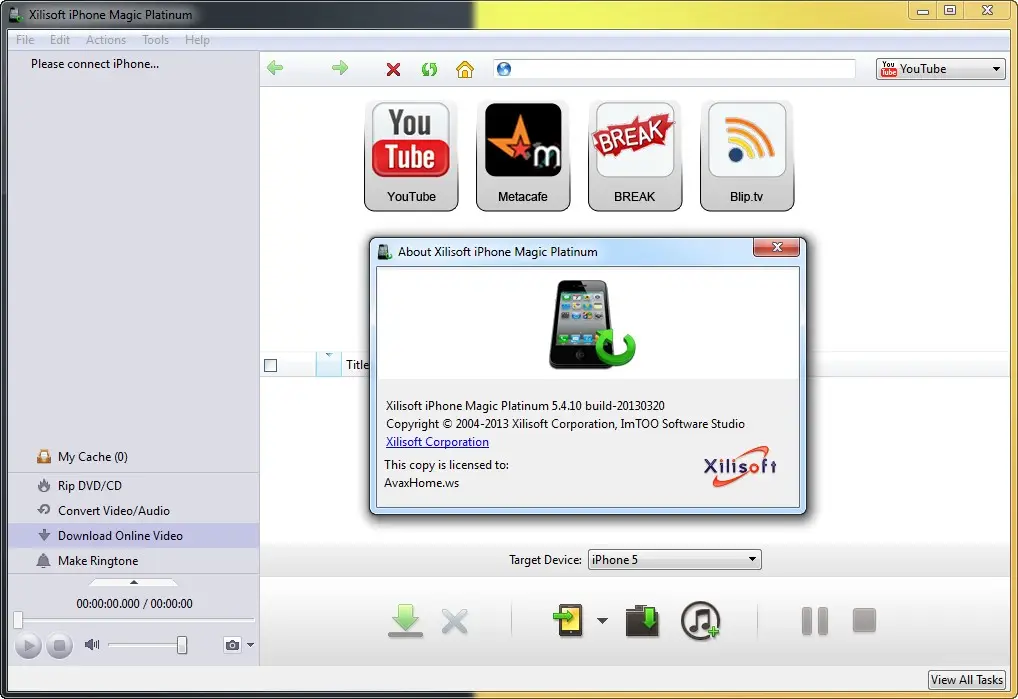1018x699 pixels.
Task: Expand the copy to device arrow
Action: [602, 621]
